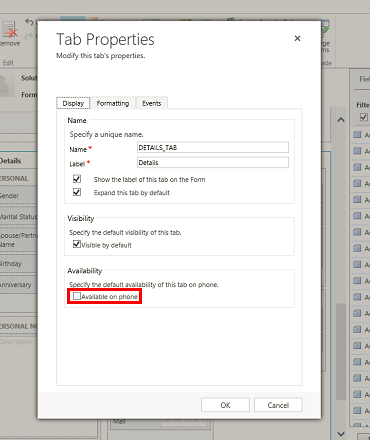Toggle the Visible by default checkbox
This screenshot has width=370, height=440.
[x=77, y=244]
